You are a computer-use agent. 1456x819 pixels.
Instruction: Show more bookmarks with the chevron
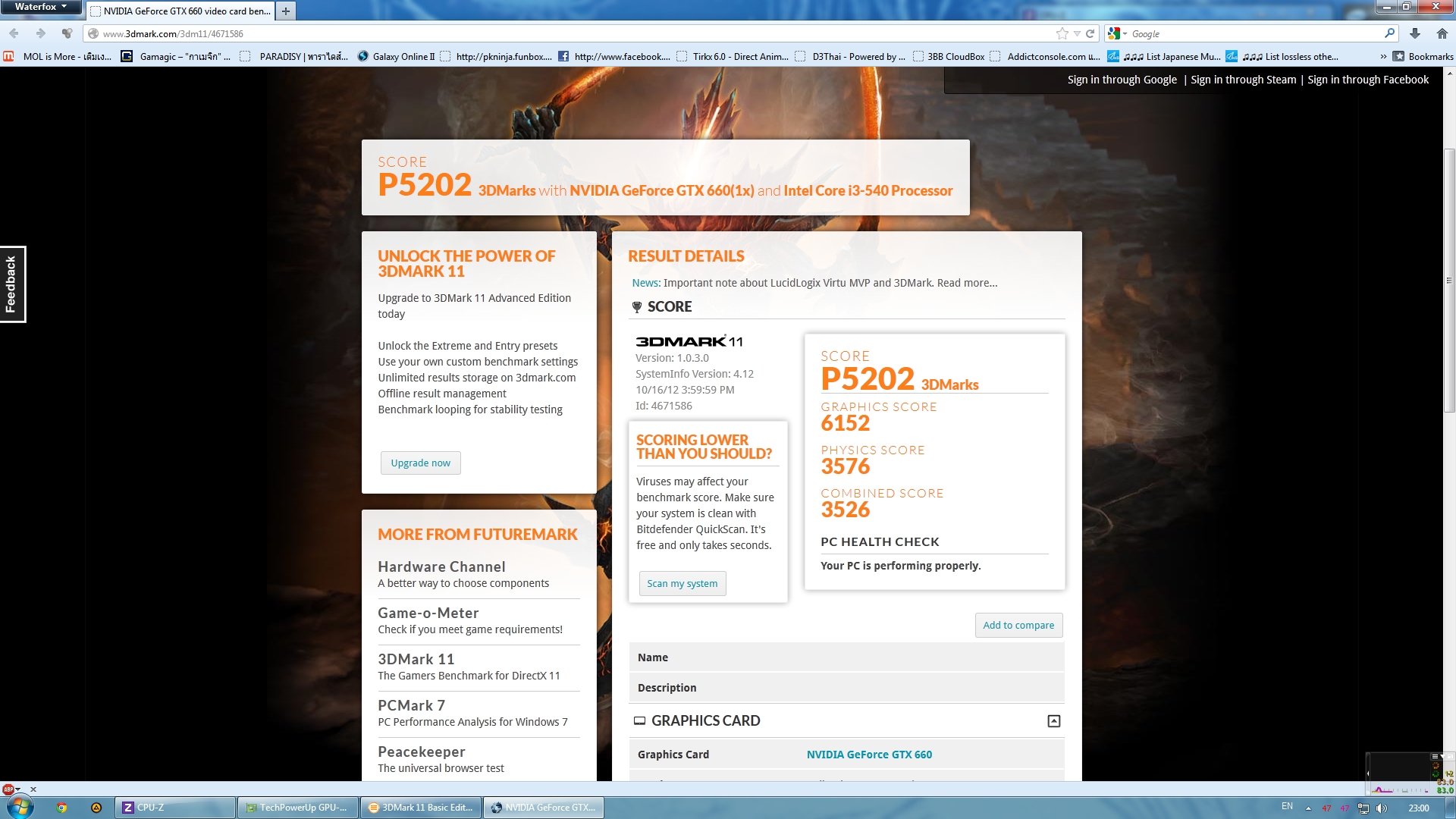pyautogui.click(x=1383, y=56)
